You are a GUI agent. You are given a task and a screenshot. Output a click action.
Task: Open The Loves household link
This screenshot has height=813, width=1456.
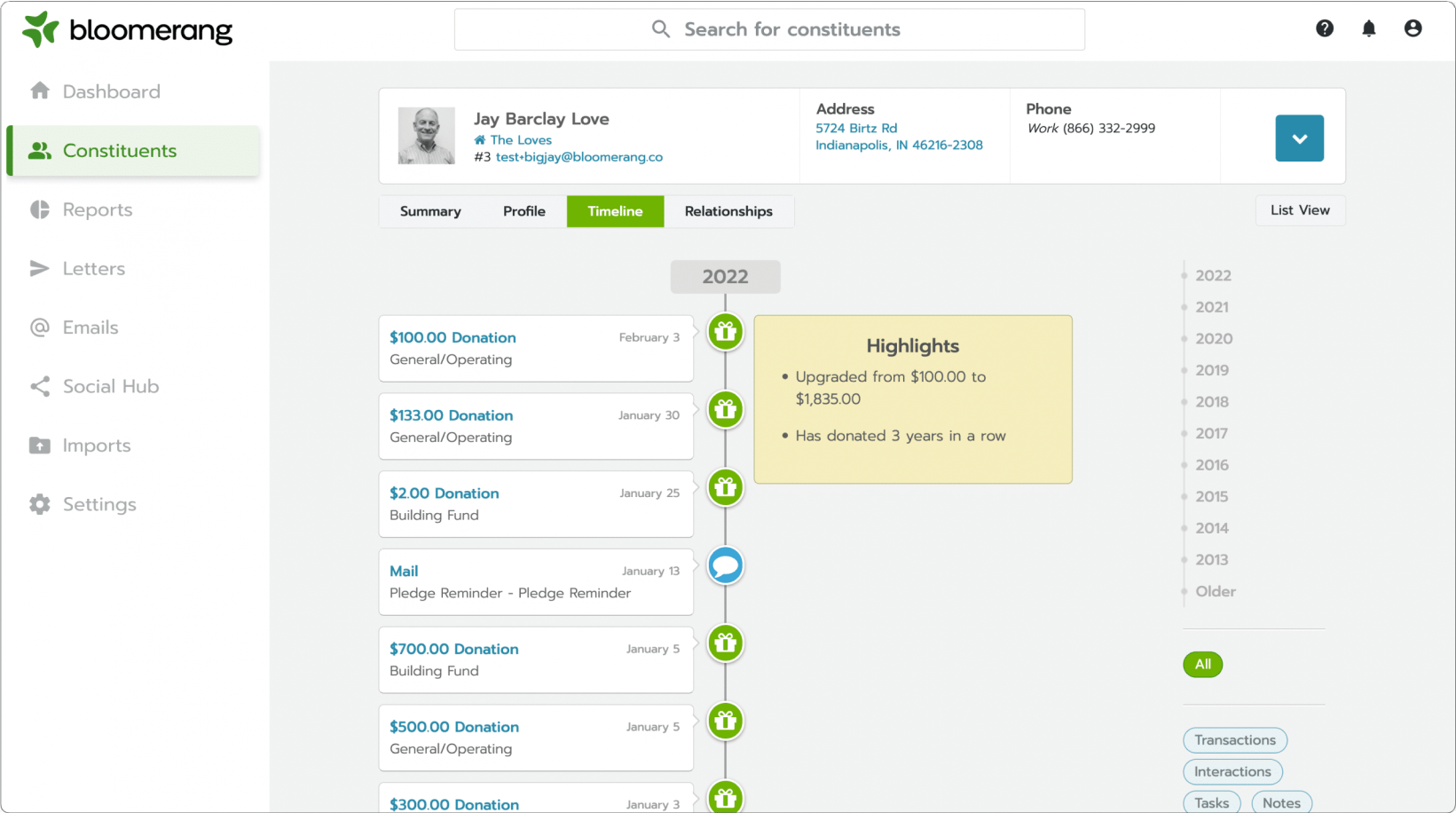(x=521, y=140)
